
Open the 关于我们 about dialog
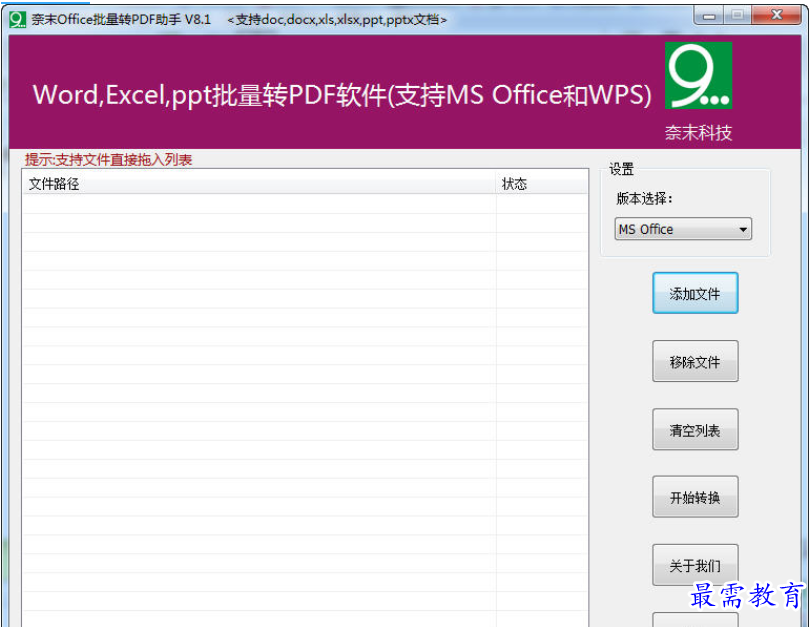695,565
